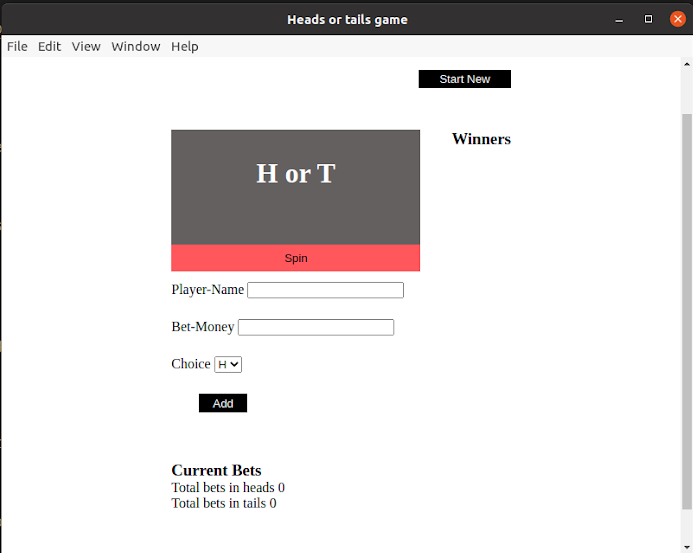Click the scrollbar down arrow
This screenshot has height=553, width=693.
[686, 547]
